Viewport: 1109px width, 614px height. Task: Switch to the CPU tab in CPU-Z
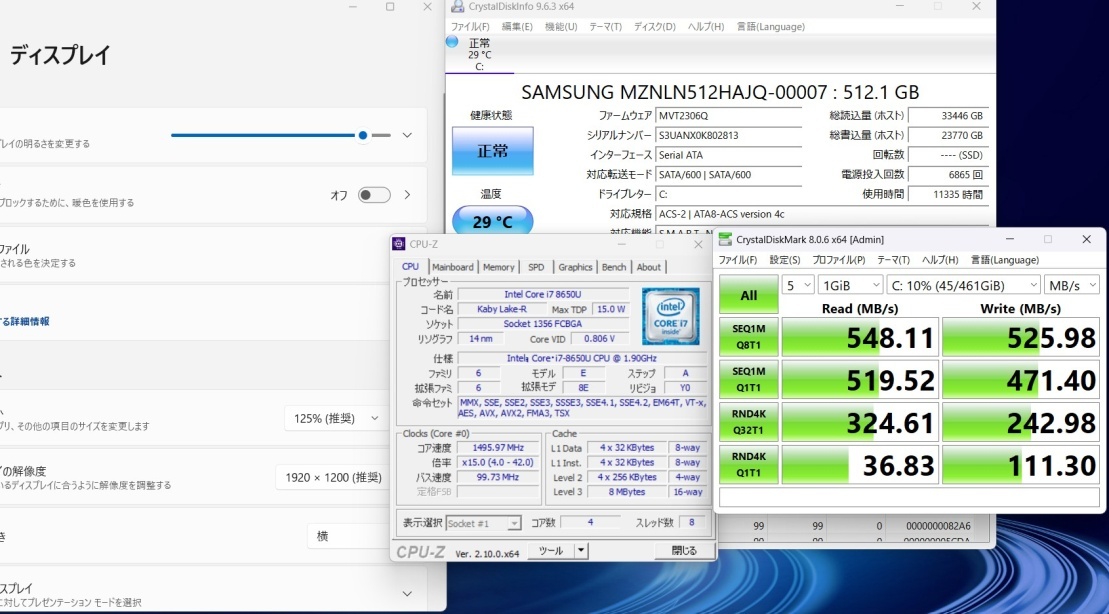[410, 267]
